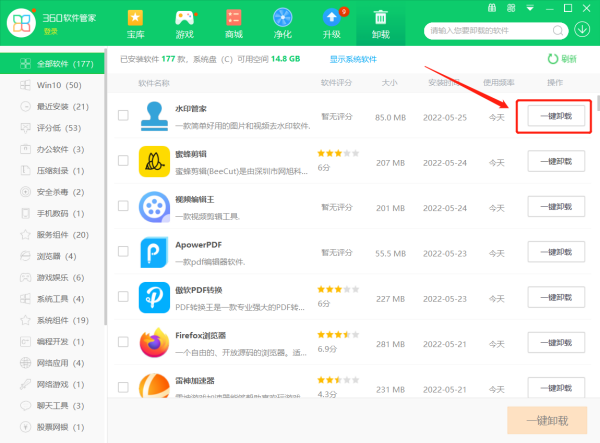Image resolution: width=600 pixels, height=443 pixels.
Task: Open the 净化 fan icon tab
Action: pyautogui.click(x=282, y=24)
